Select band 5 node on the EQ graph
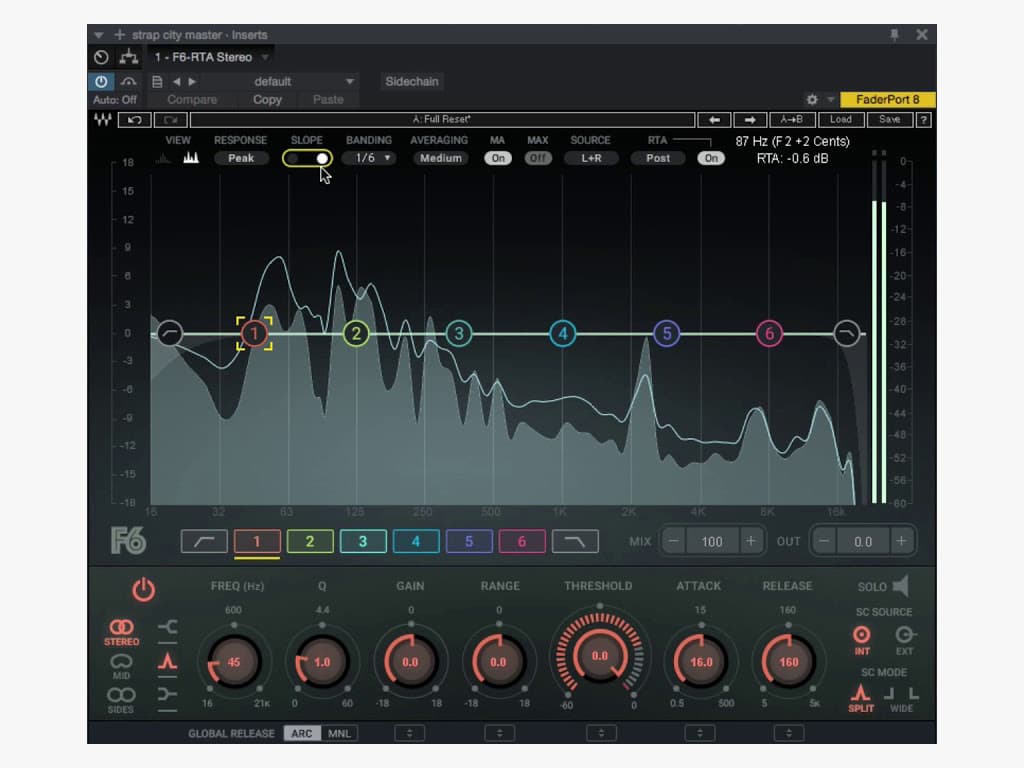The width and height of the screenshot is (1024, 768). [x=666, y=334]
